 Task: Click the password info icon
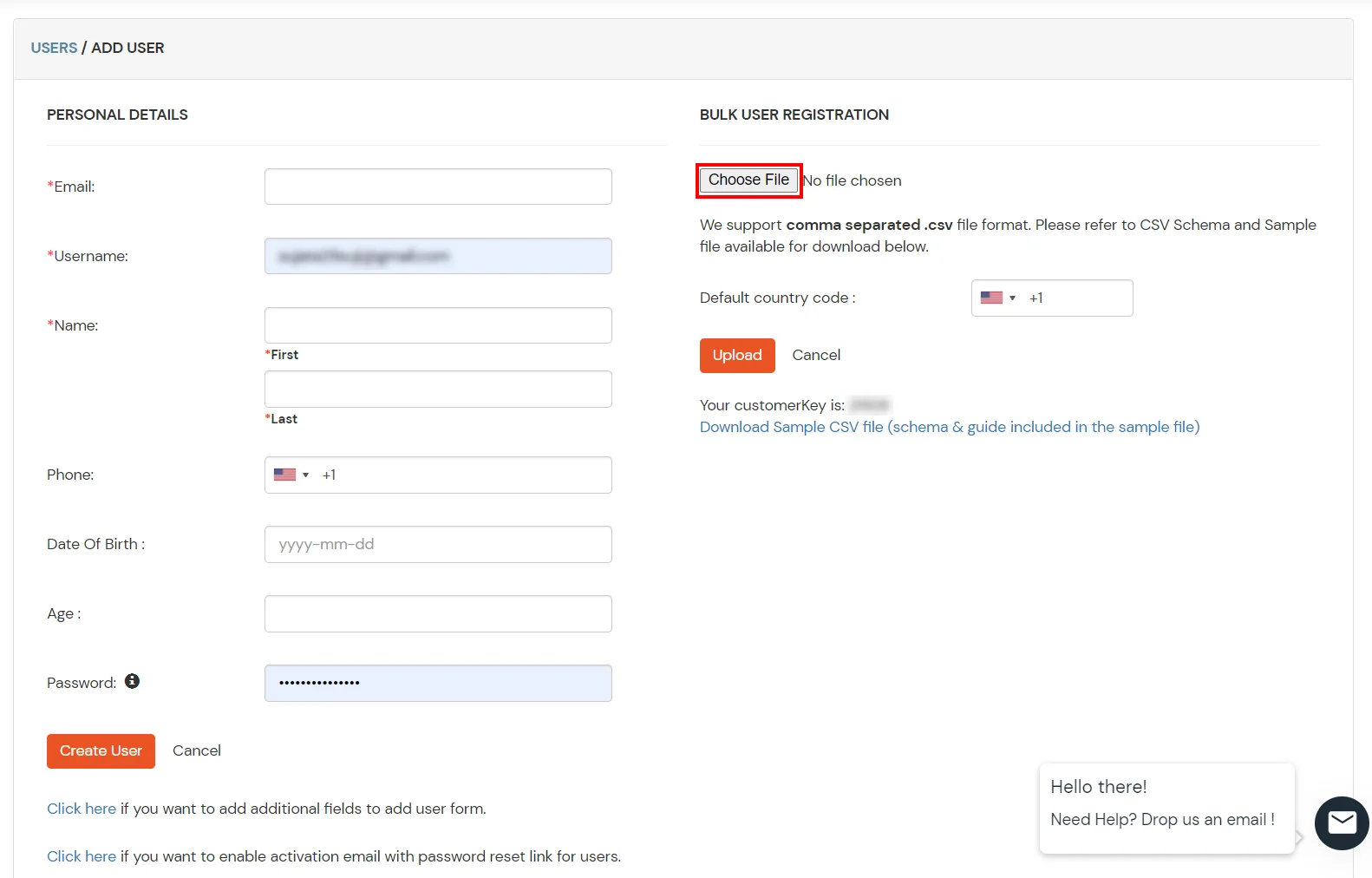click(x=132, y=681)
